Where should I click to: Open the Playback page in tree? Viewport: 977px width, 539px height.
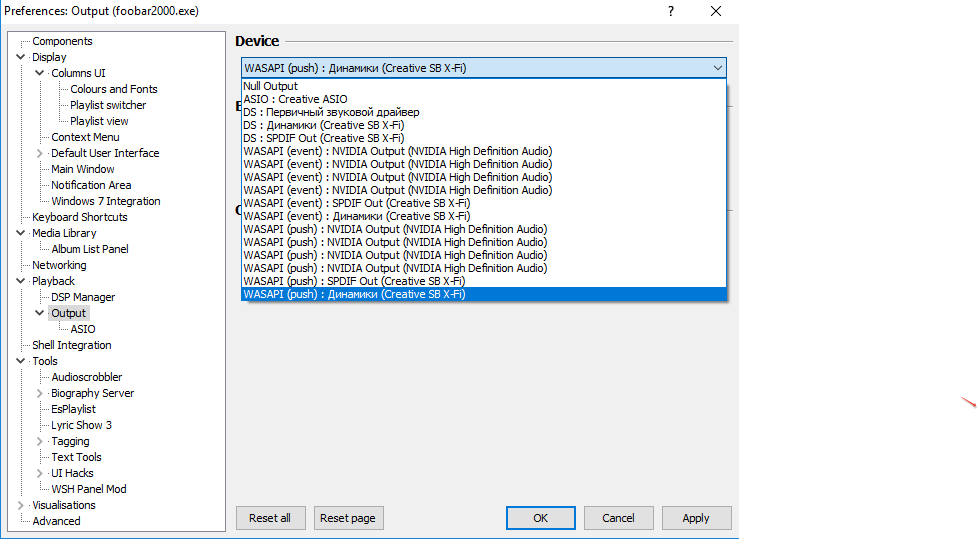click(54, 281)
